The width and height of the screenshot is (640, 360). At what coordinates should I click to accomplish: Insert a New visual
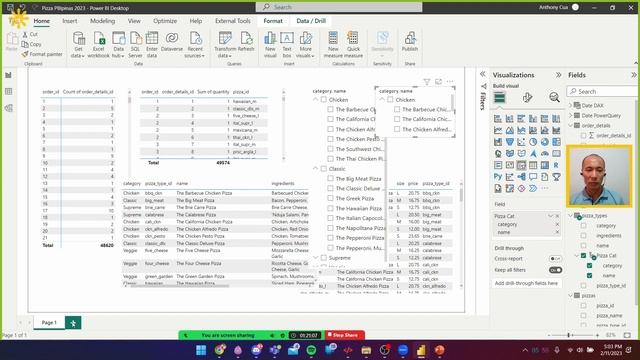[270, 45]
